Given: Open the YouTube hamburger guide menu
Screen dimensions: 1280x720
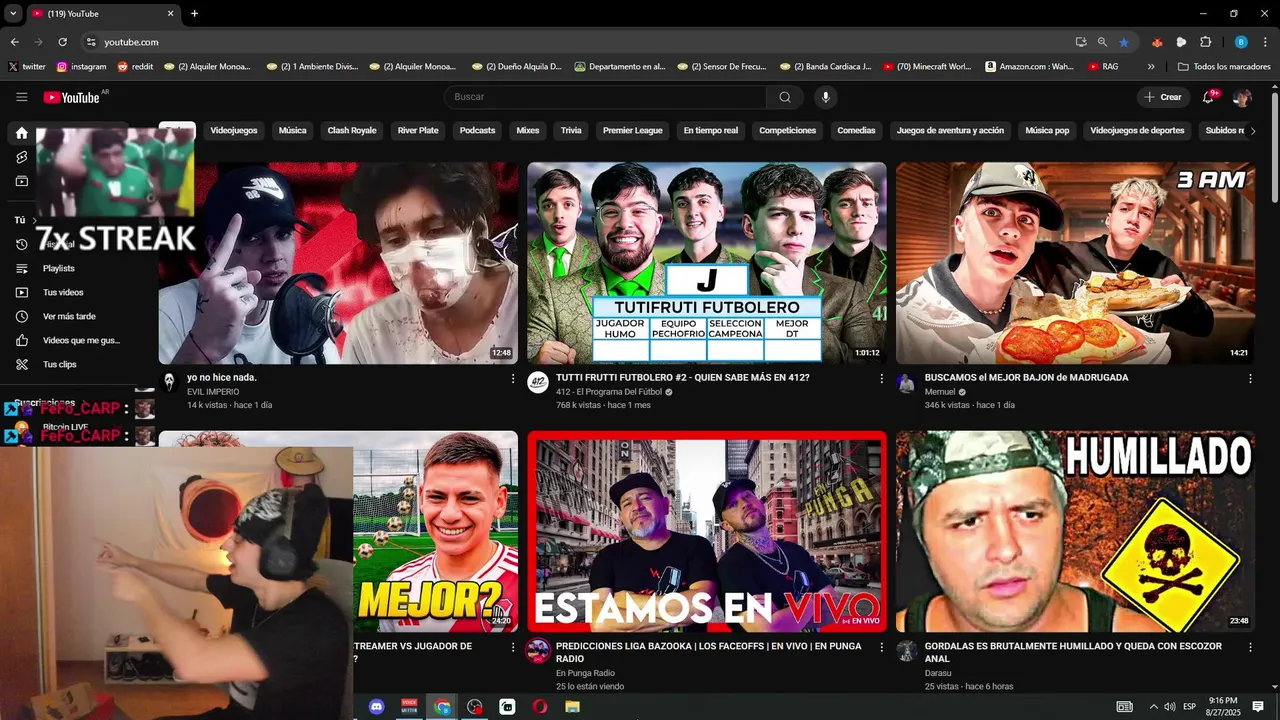Looking at the screenshot, I should [x=22, y=97].
